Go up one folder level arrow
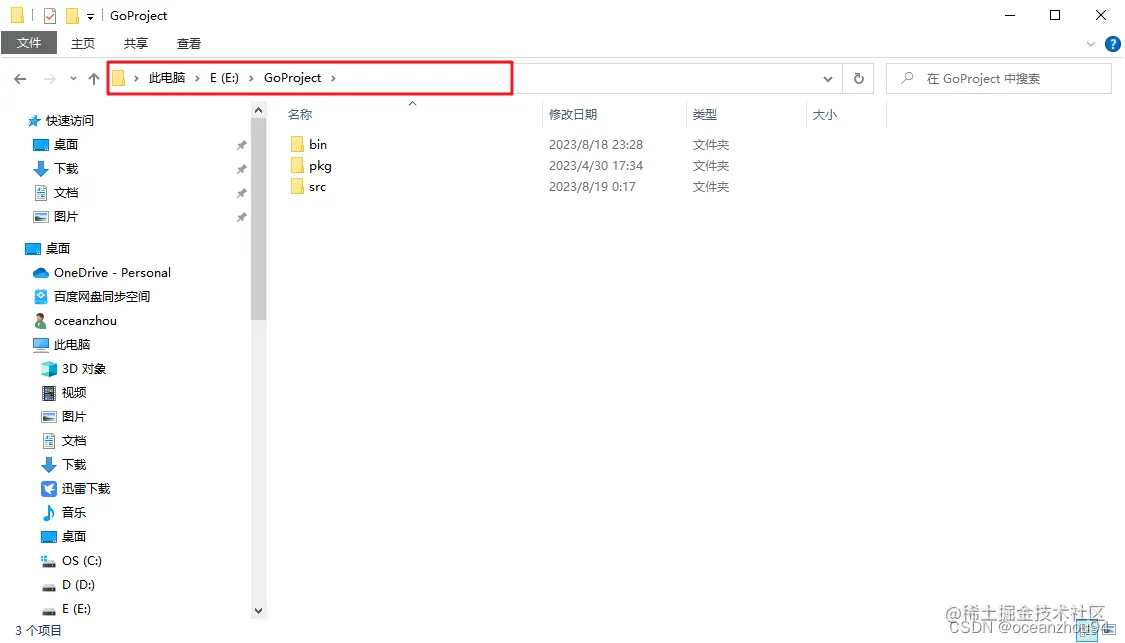This screenshot has width=1125, height=643. click(94, 79)
